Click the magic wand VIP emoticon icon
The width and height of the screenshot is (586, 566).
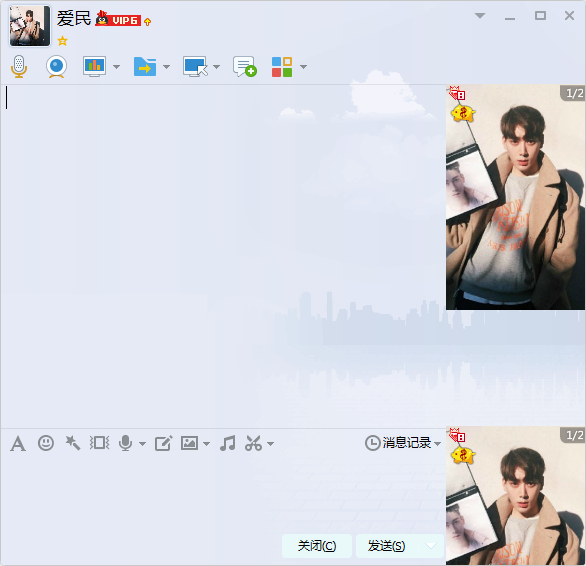(73, 443)
